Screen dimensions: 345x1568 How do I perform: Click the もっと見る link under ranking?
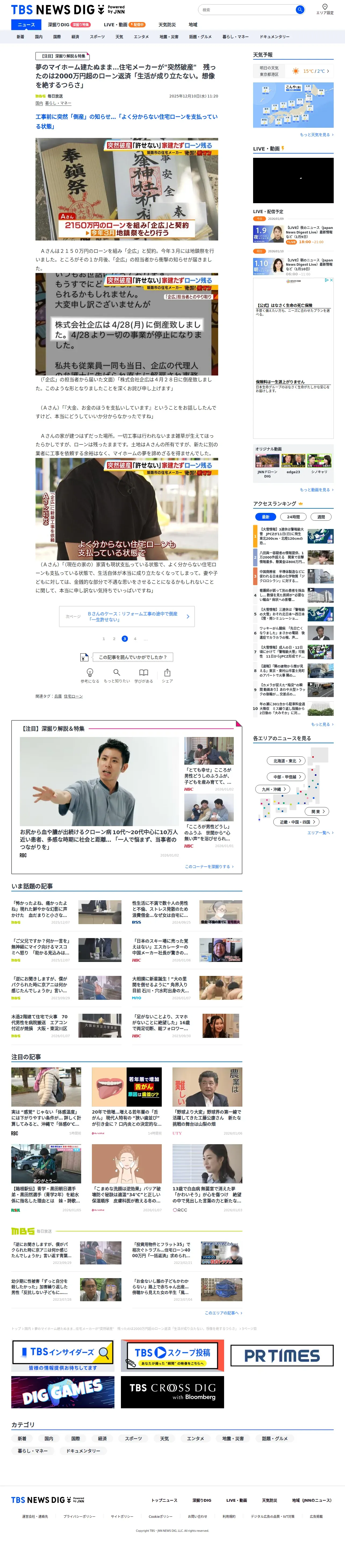pyautogui.click(x=322, y=724)
